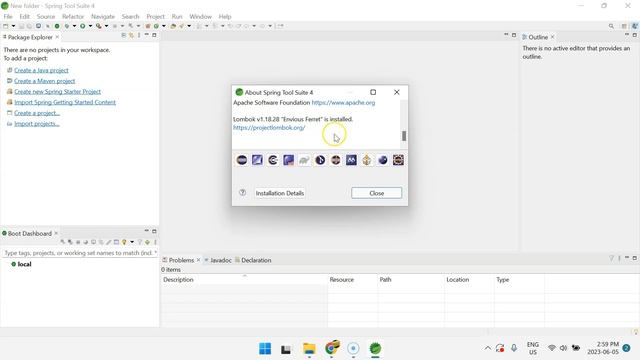Toggle Link with Editor in Package Explorer

click(x=131, y=36)
